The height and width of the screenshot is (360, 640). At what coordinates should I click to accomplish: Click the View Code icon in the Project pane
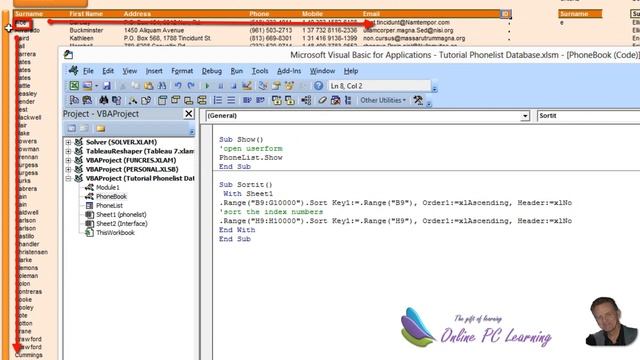pos(71,129)
